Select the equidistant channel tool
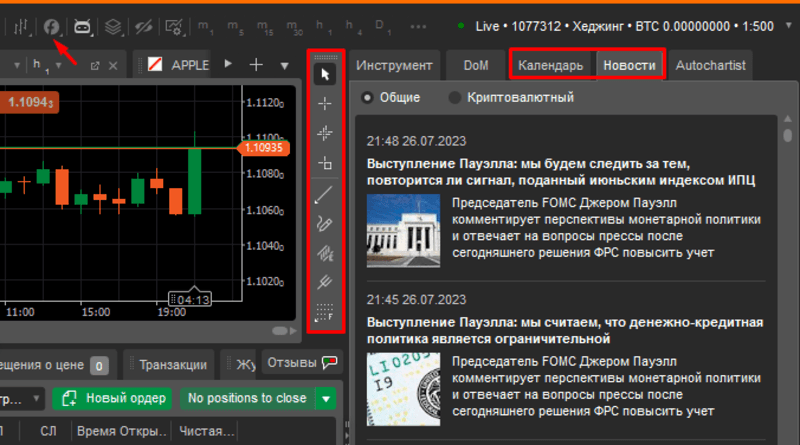Screen dimensions: 800x445 pos(325,253)
